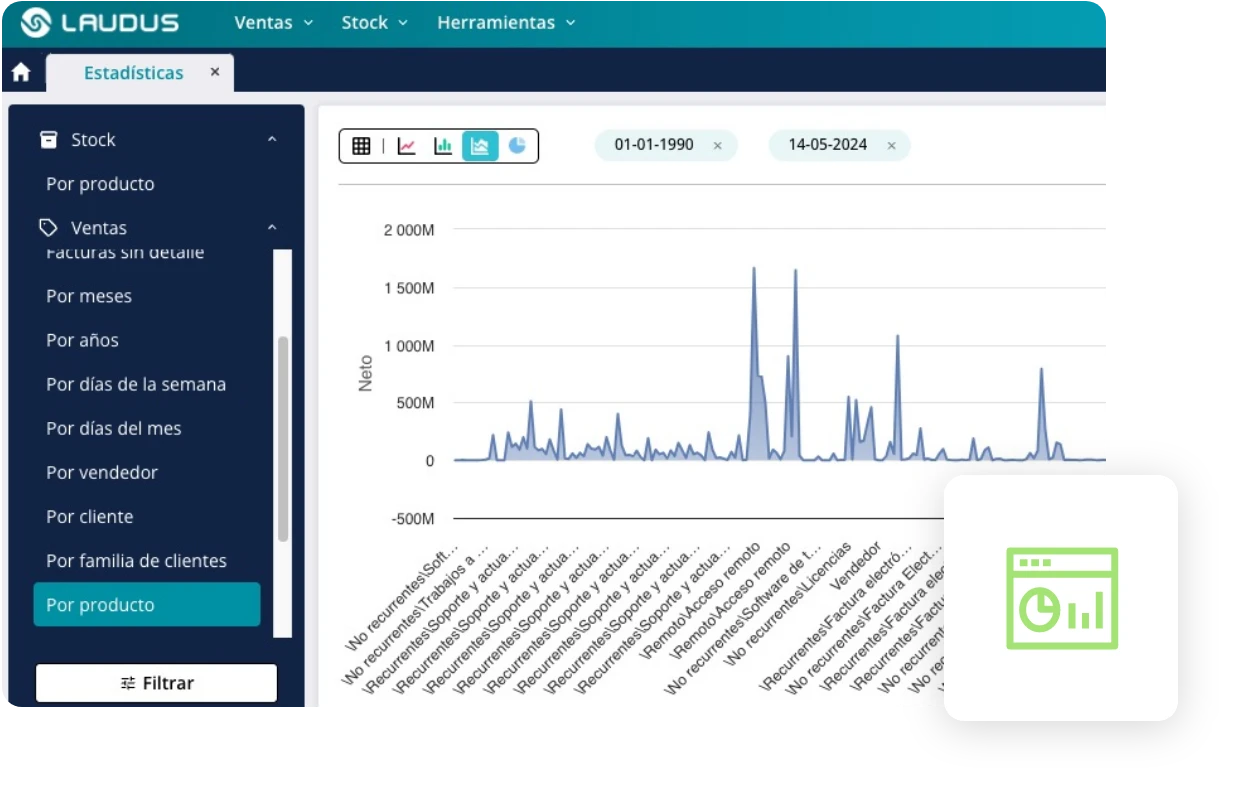Select Por cliente in the sidebar

(90, 517)
